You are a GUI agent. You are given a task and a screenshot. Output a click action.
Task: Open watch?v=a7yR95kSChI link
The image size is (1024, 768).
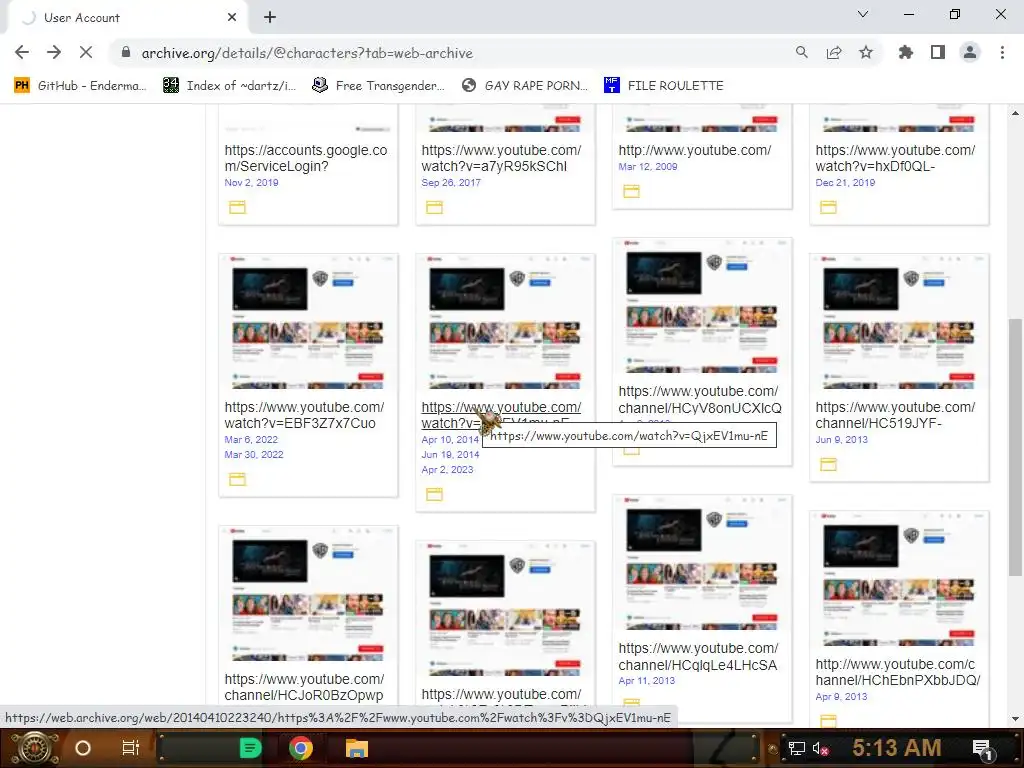[501, 158]
